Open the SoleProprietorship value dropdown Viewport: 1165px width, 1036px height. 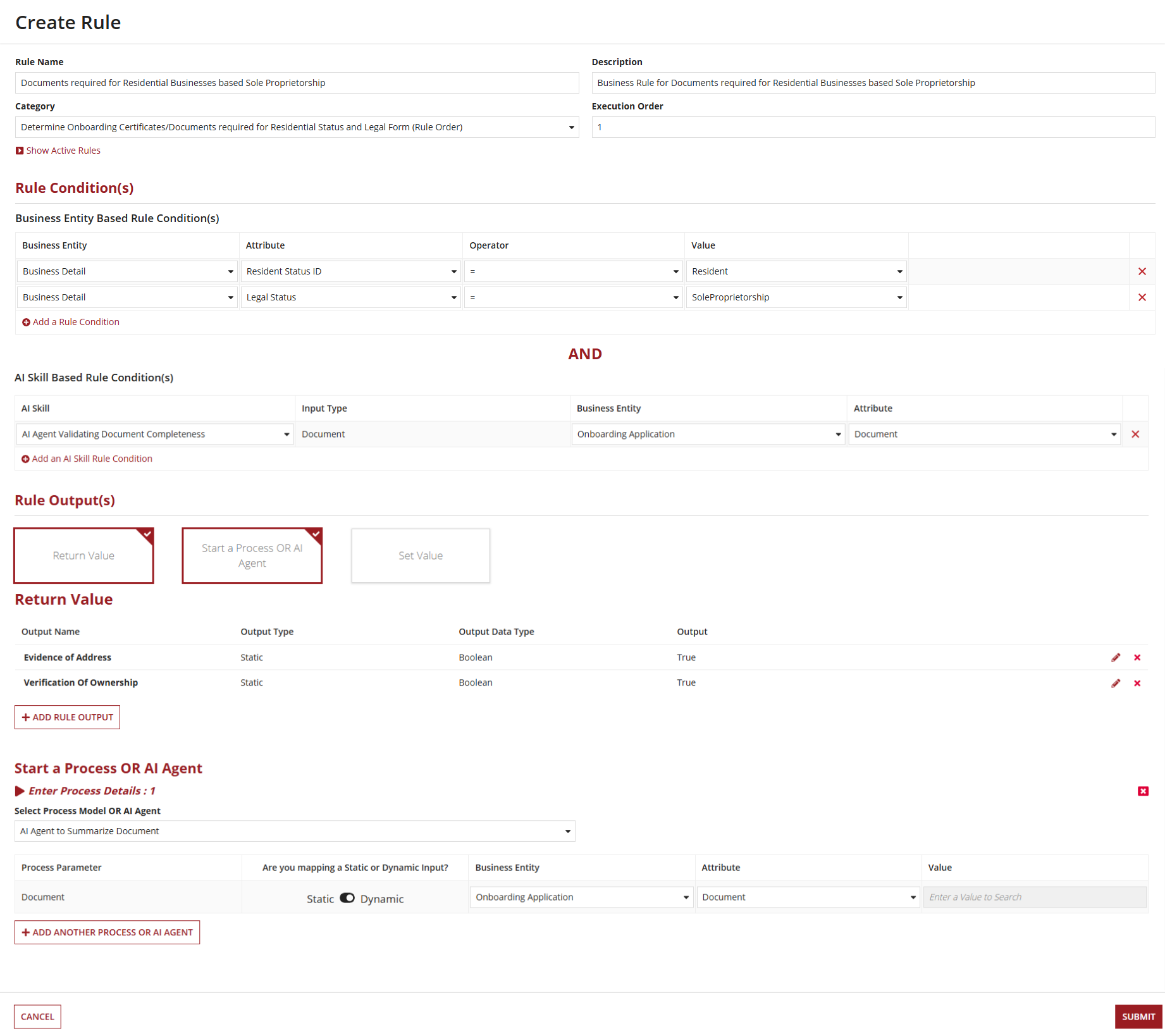(796, 297)
